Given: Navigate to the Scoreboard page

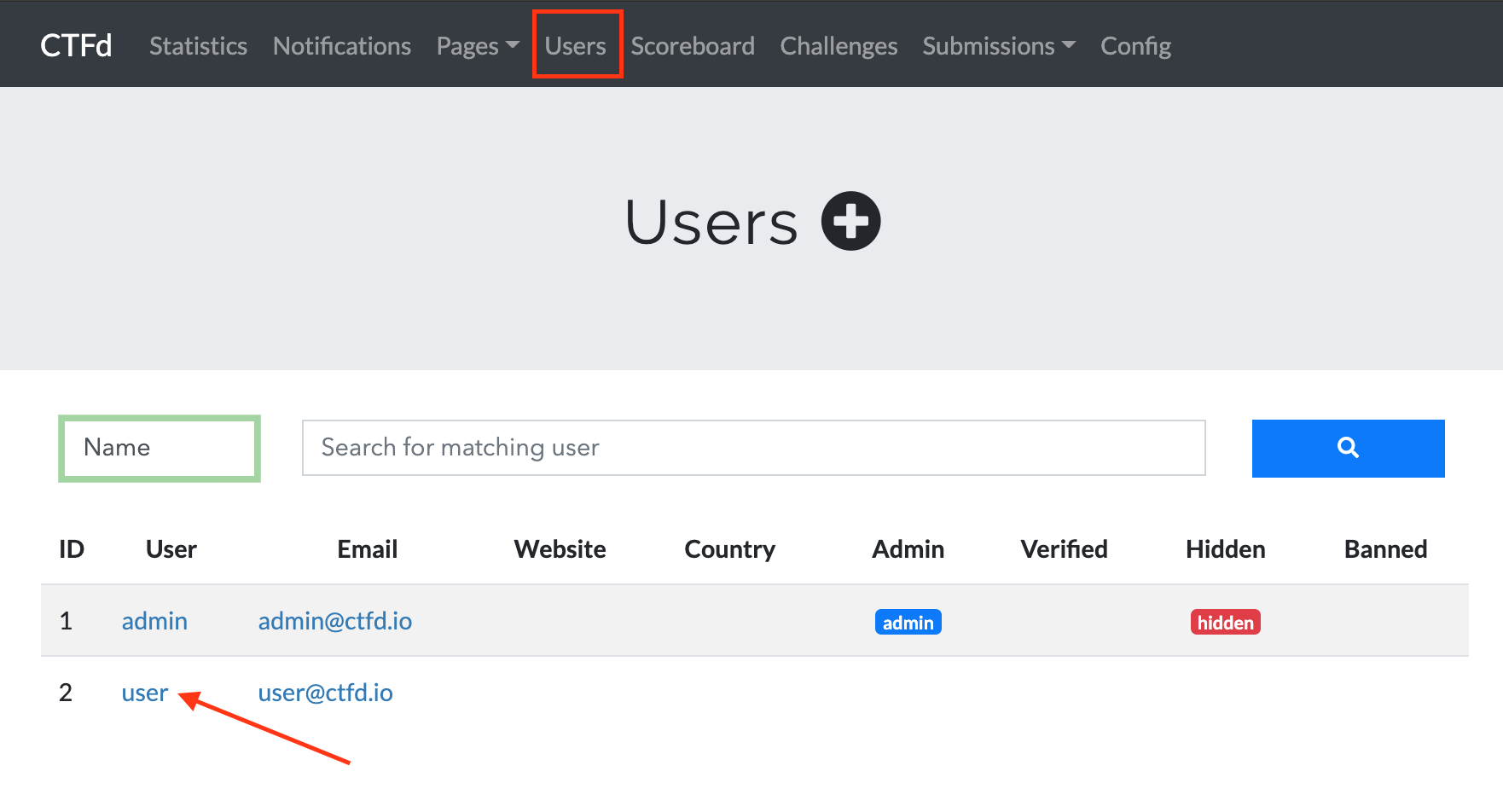Looking at the screenshot, I should click(692, 46).
